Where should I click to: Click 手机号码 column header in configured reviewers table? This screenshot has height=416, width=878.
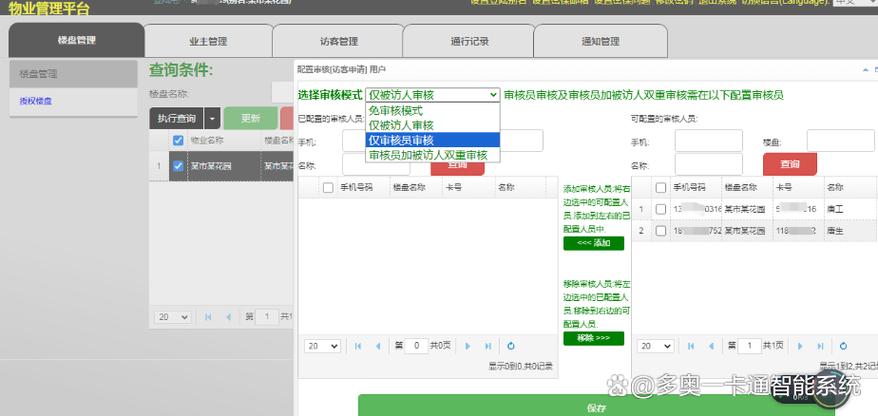coord(362,188)
